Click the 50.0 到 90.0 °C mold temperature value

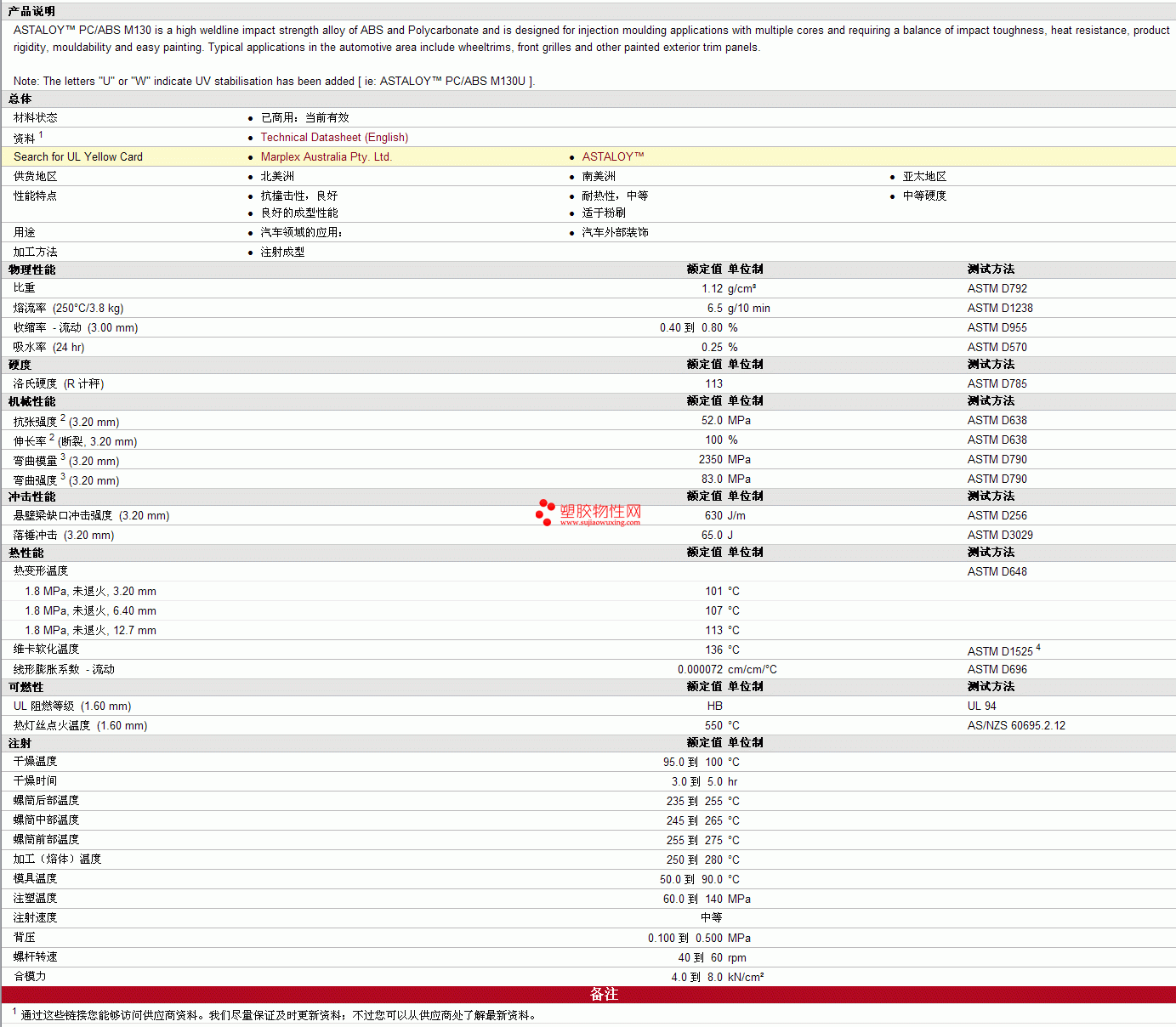(700, 879)
